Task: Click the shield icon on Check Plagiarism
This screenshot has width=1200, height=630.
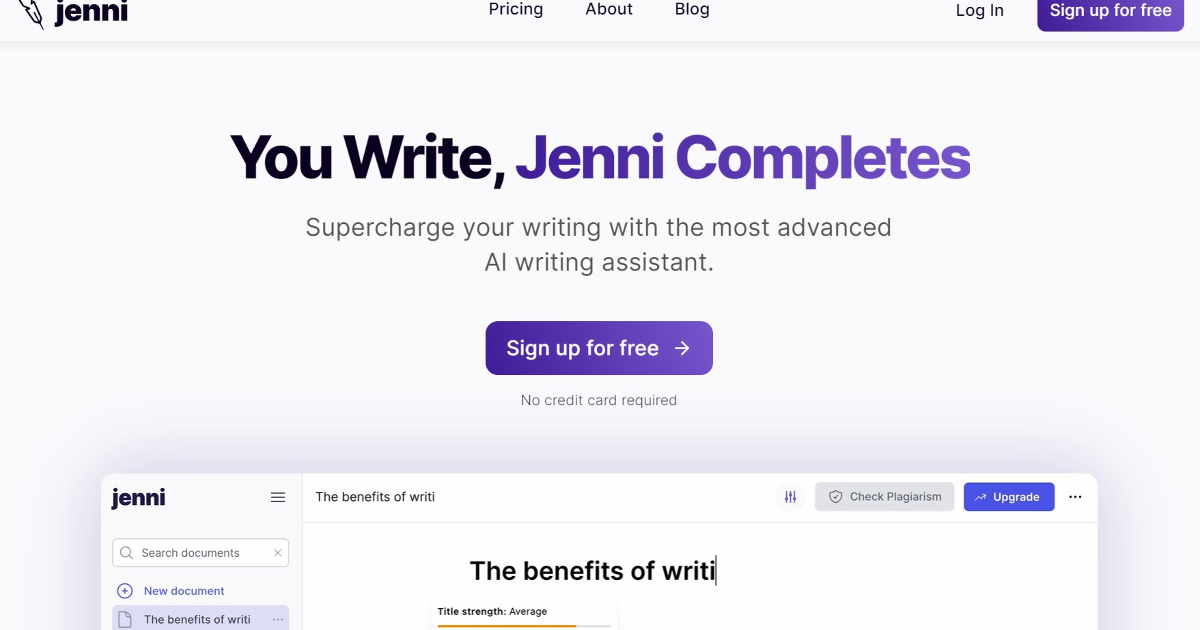Action: tap(834, 496)
